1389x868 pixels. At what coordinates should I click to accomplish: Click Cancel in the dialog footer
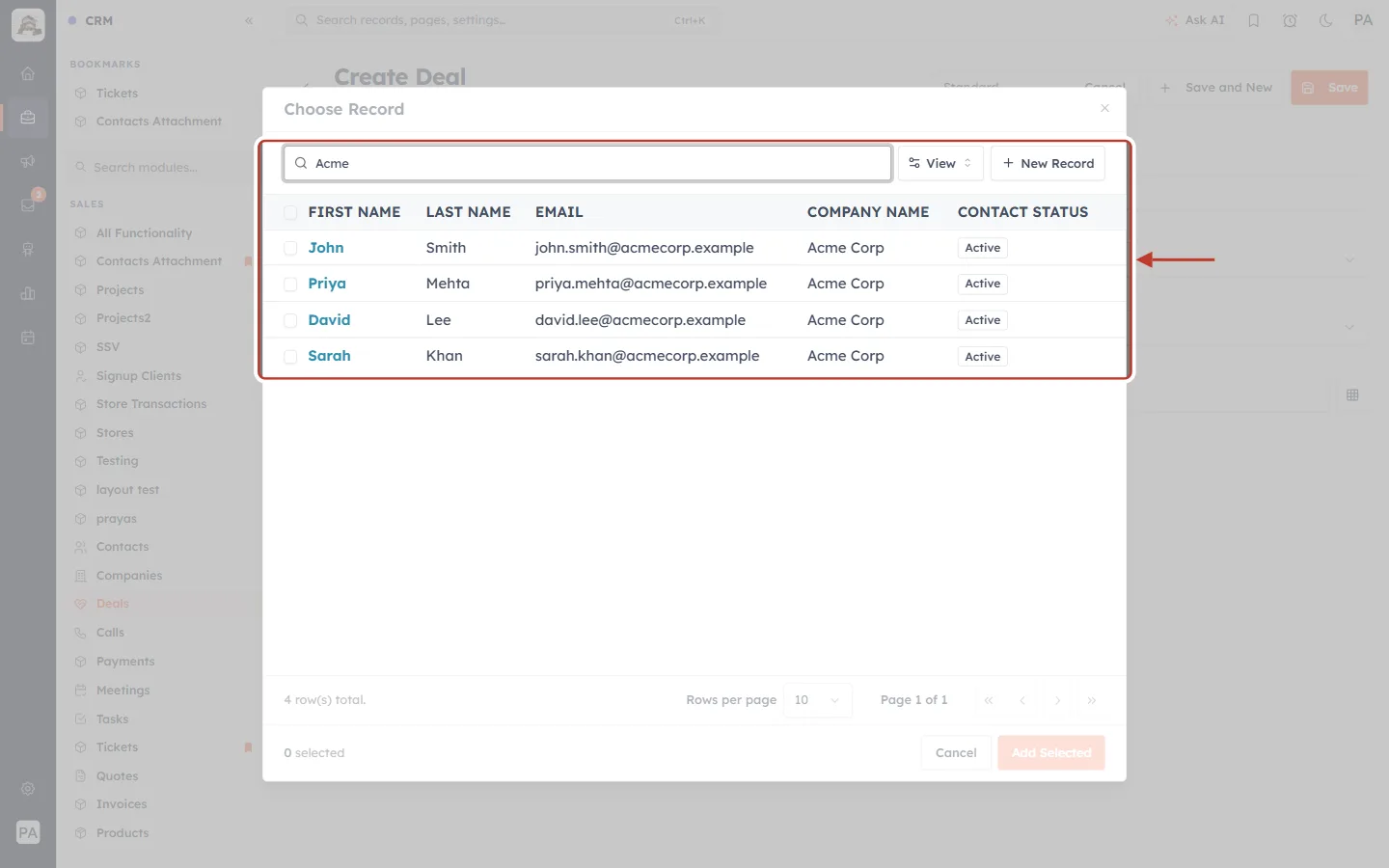tap(956, 753)
